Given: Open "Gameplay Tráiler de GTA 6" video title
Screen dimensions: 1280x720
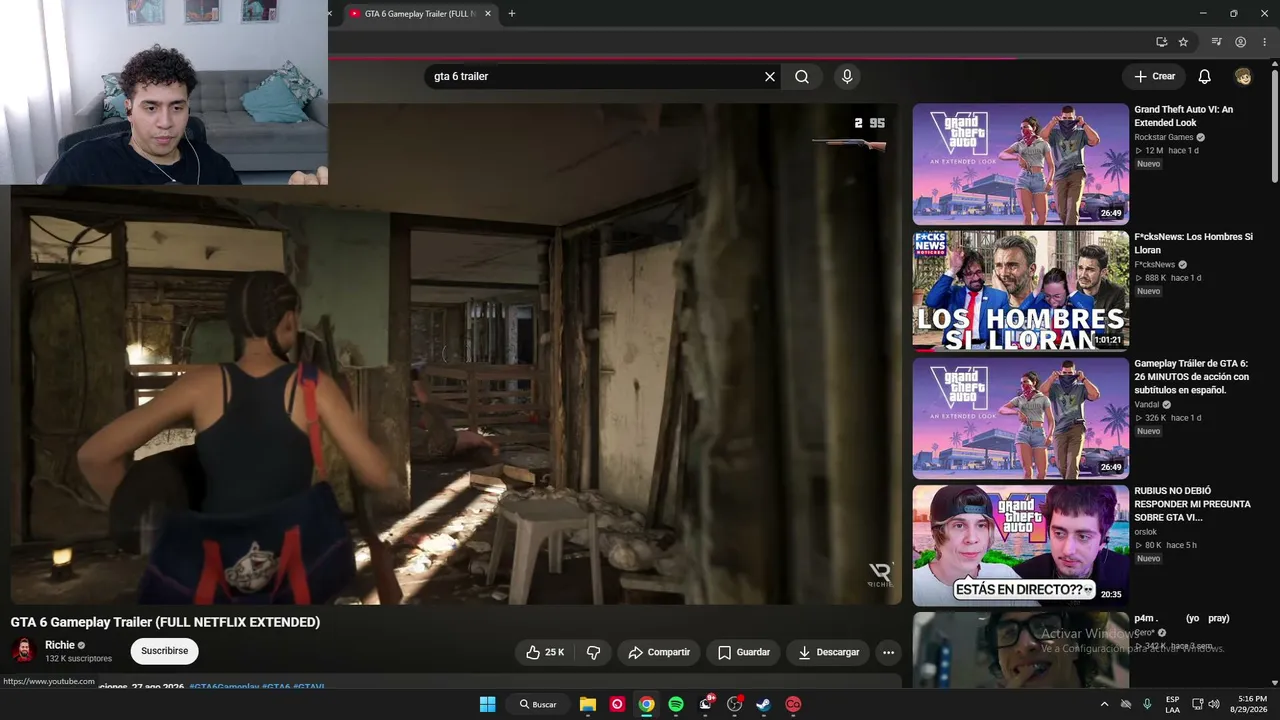Looking at the screenshot, I should [1191, 377].
